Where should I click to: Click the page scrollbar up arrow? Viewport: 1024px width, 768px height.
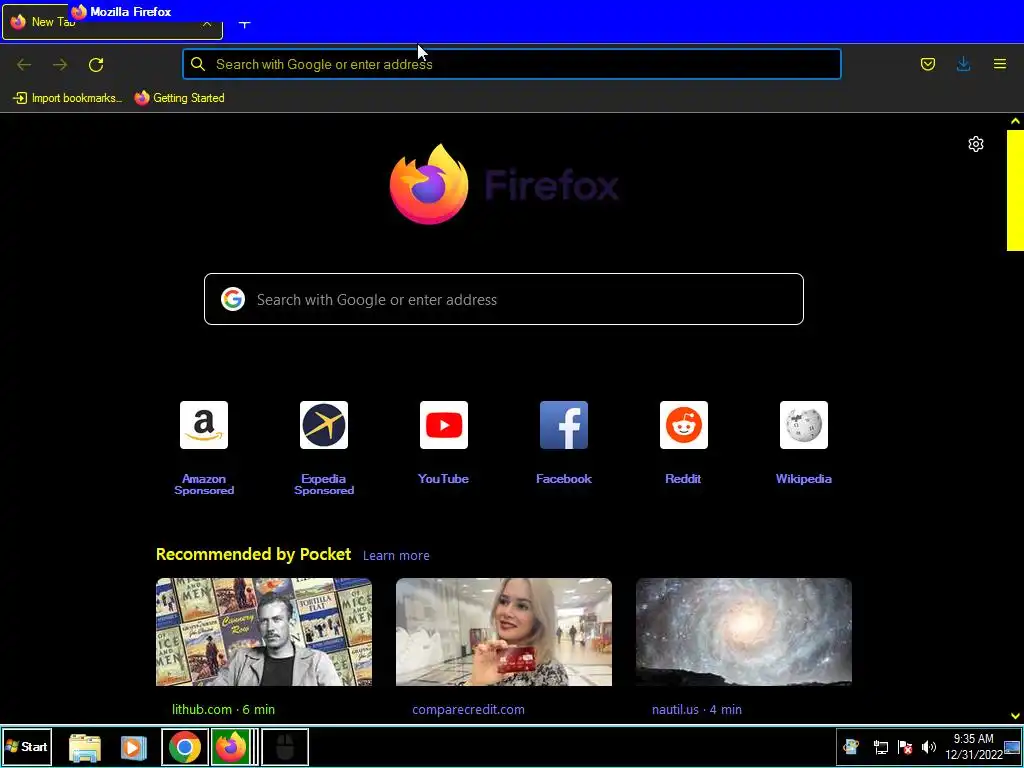[1015, 121]
